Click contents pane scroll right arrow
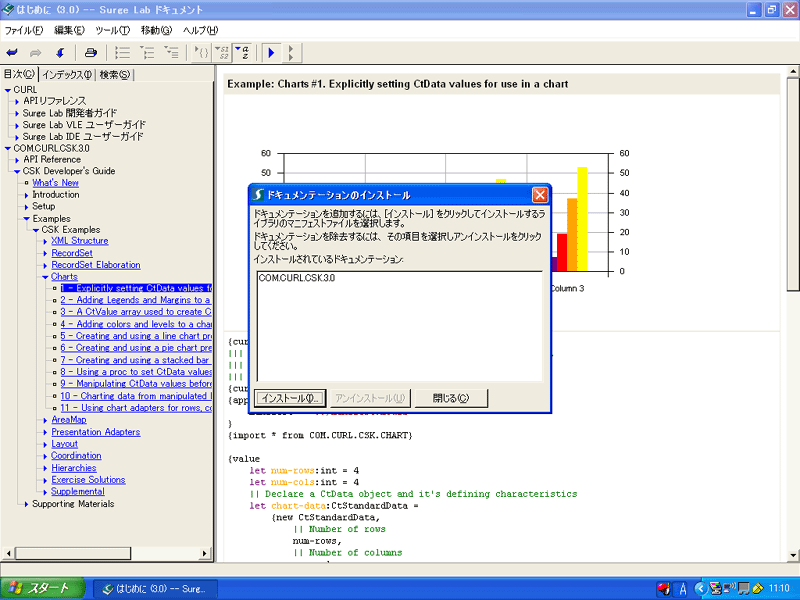Screen dimensions: 800x600 (205, 553)
